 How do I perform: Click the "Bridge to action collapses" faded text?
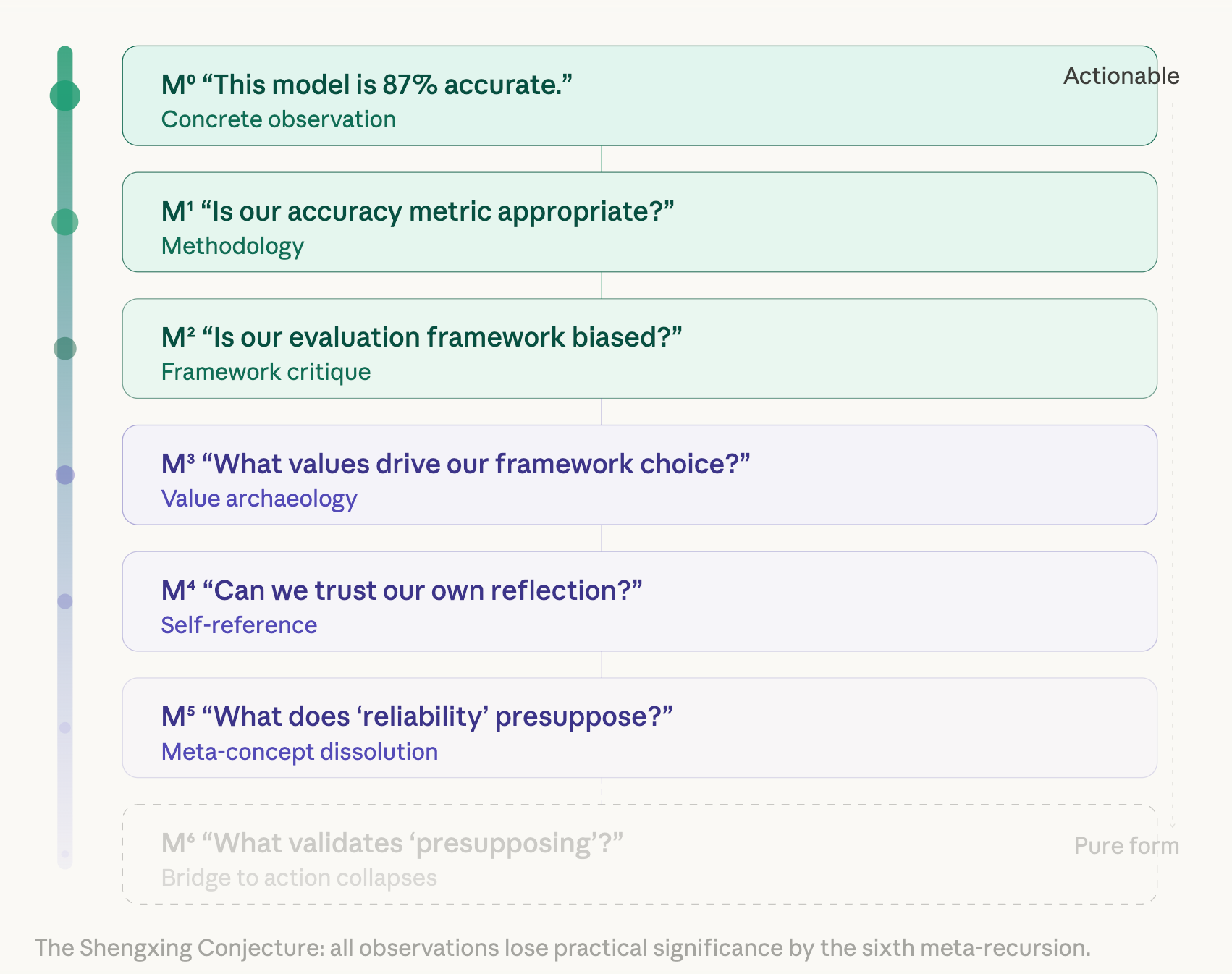click(x=298, y=878)
